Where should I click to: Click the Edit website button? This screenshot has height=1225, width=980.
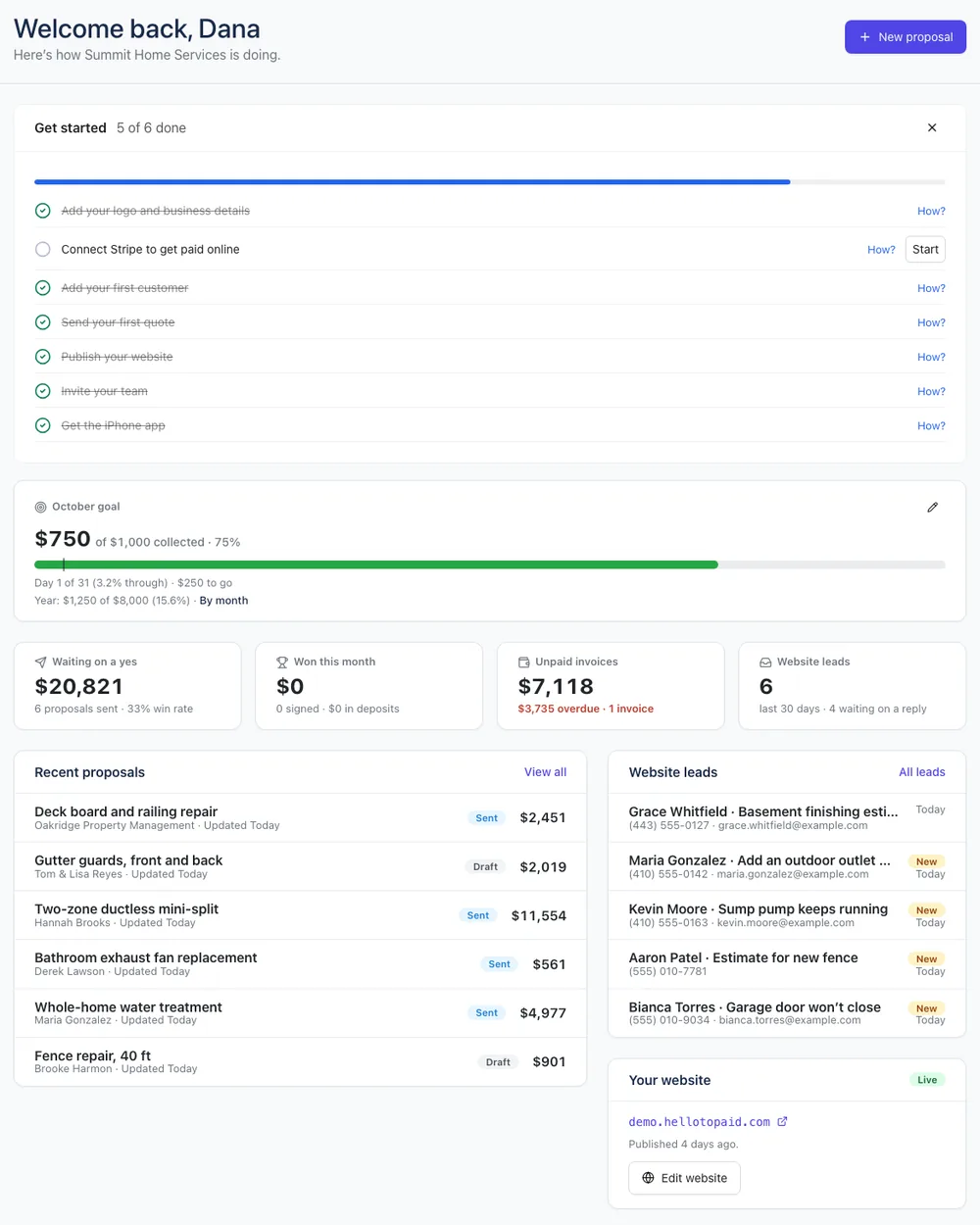(x=684, y=1178)
